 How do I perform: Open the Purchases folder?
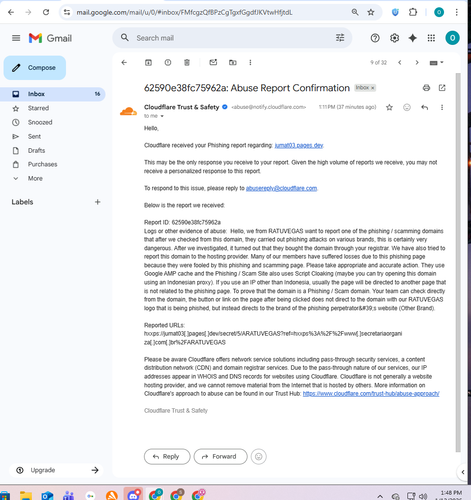click(42, 164)
